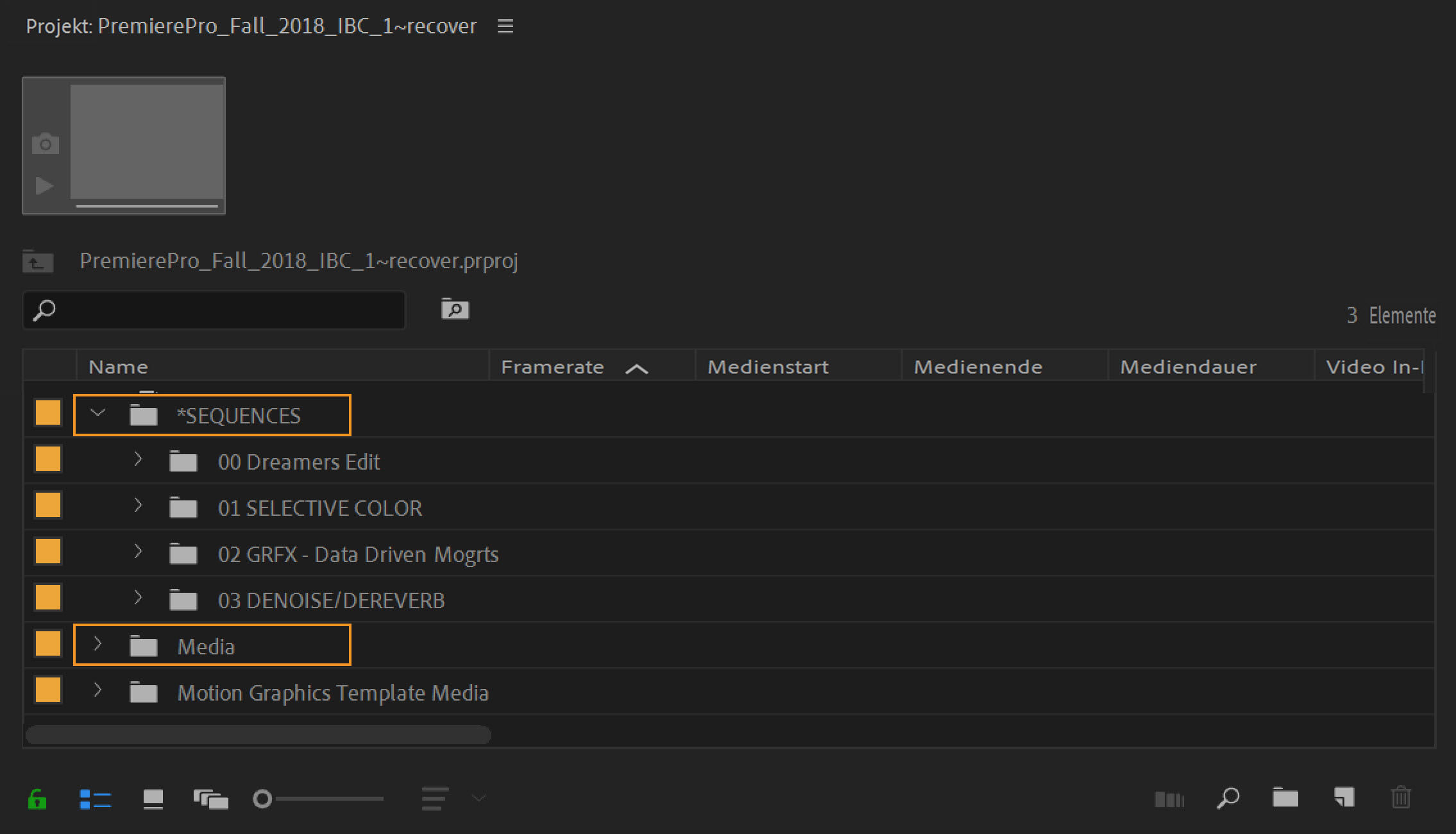The width and height of the screenshot is (1456, 834).
Task: Click the Medienstart column header
Action: click(x=768, y=367)
